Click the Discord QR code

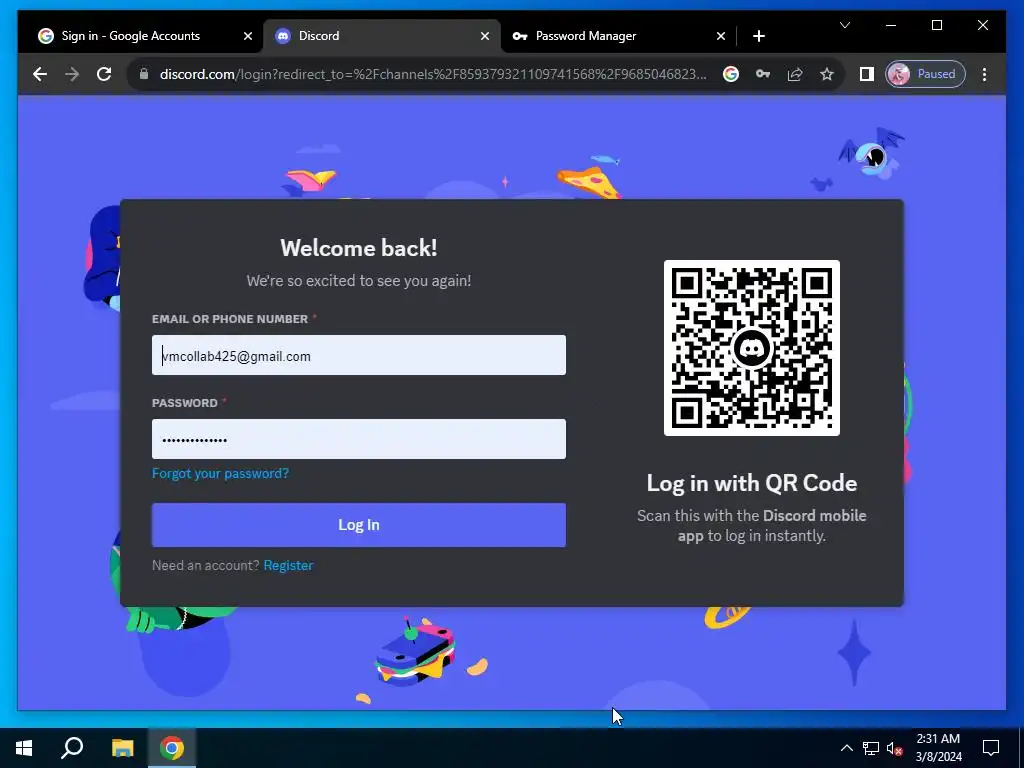point(752,348)
